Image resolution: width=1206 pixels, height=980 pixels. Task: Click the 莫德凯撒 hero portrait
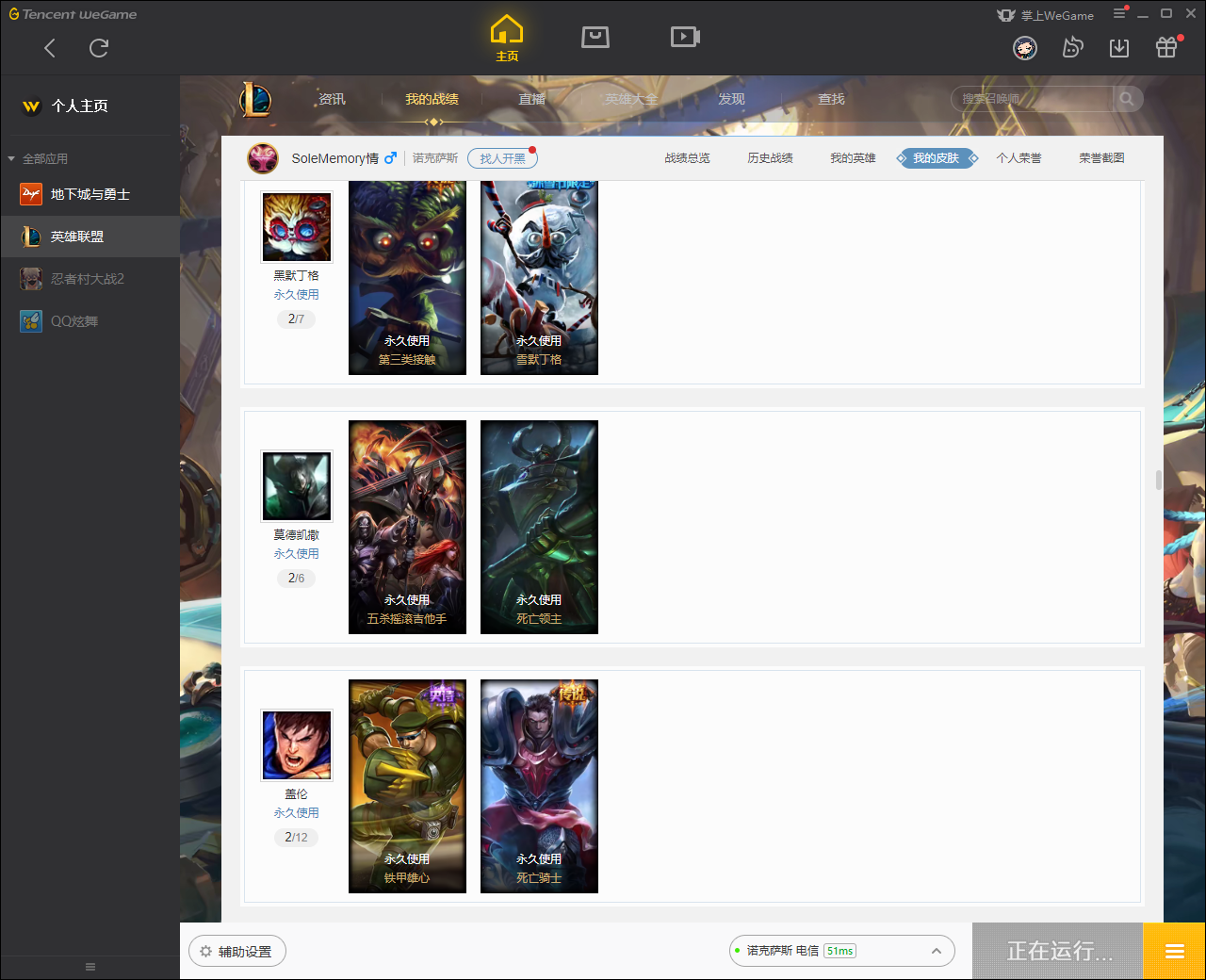point(297,486)
